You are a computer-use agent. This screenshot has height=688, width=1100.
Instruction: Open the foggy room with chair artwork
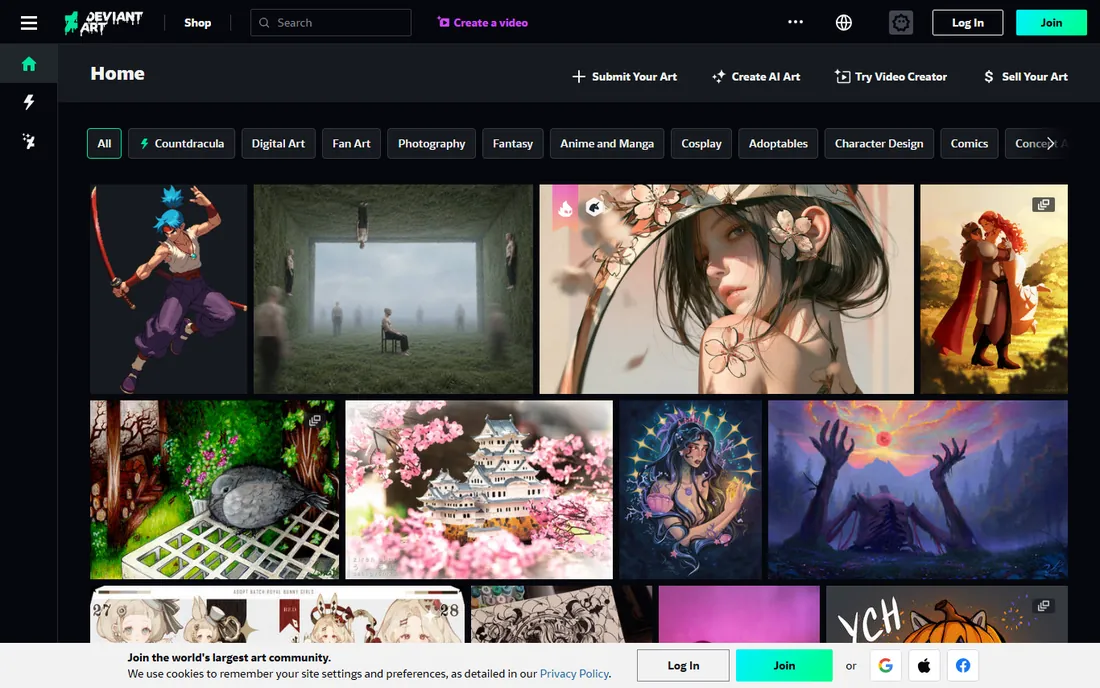[393, 289]
